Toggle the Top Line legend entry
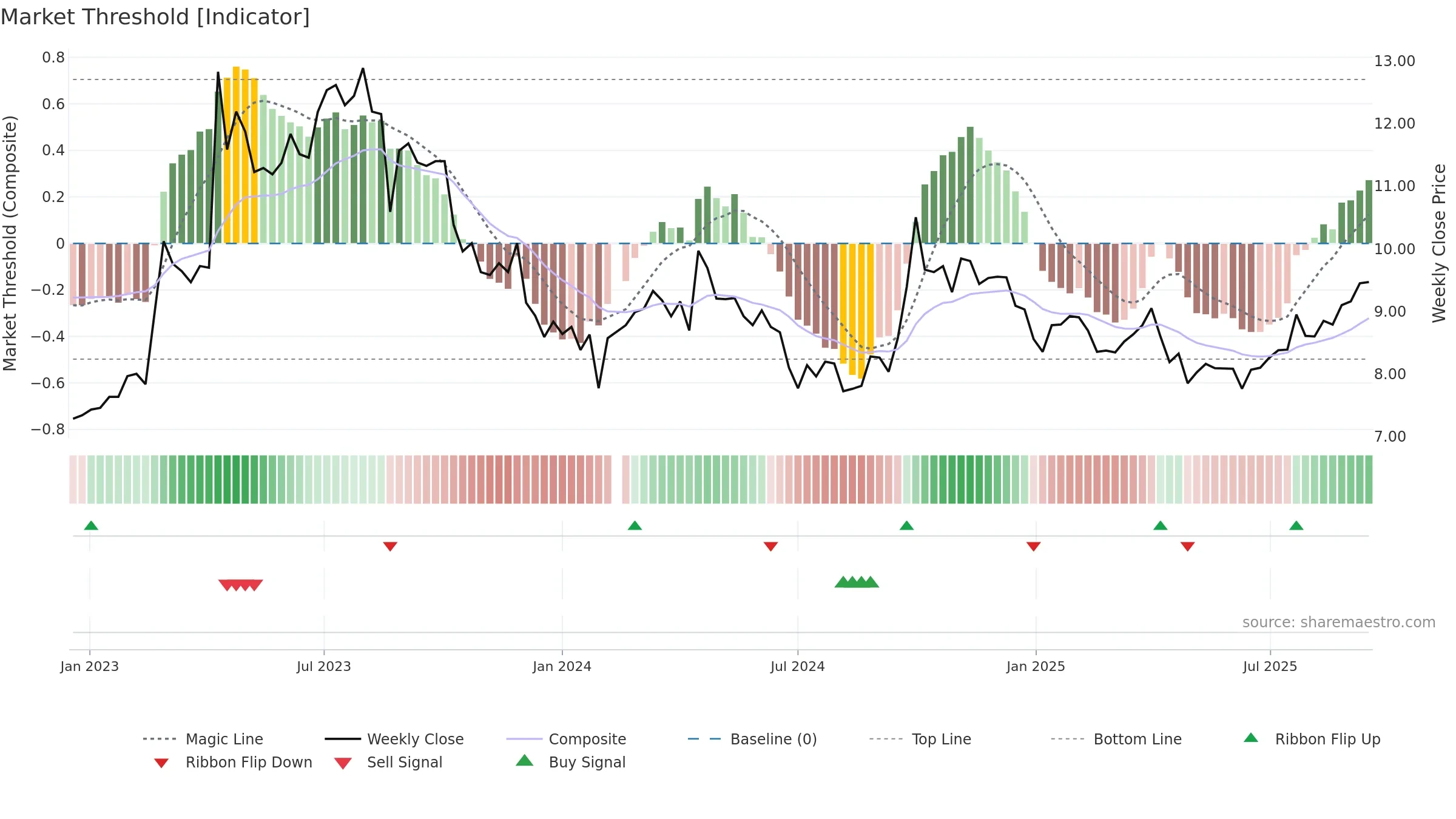1456x819 pixels. (920, 739)
